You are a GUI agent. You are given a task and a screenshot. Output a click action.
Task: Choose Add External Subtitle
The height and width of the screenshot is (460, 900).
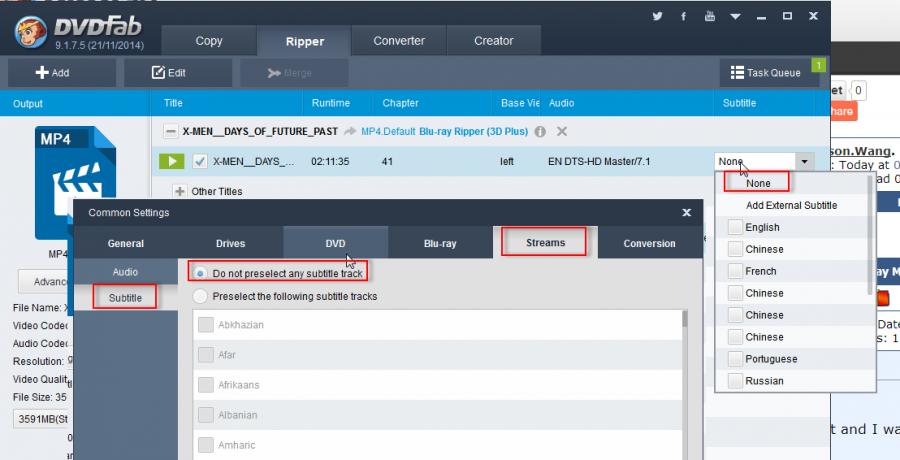[x=792, y=205]
